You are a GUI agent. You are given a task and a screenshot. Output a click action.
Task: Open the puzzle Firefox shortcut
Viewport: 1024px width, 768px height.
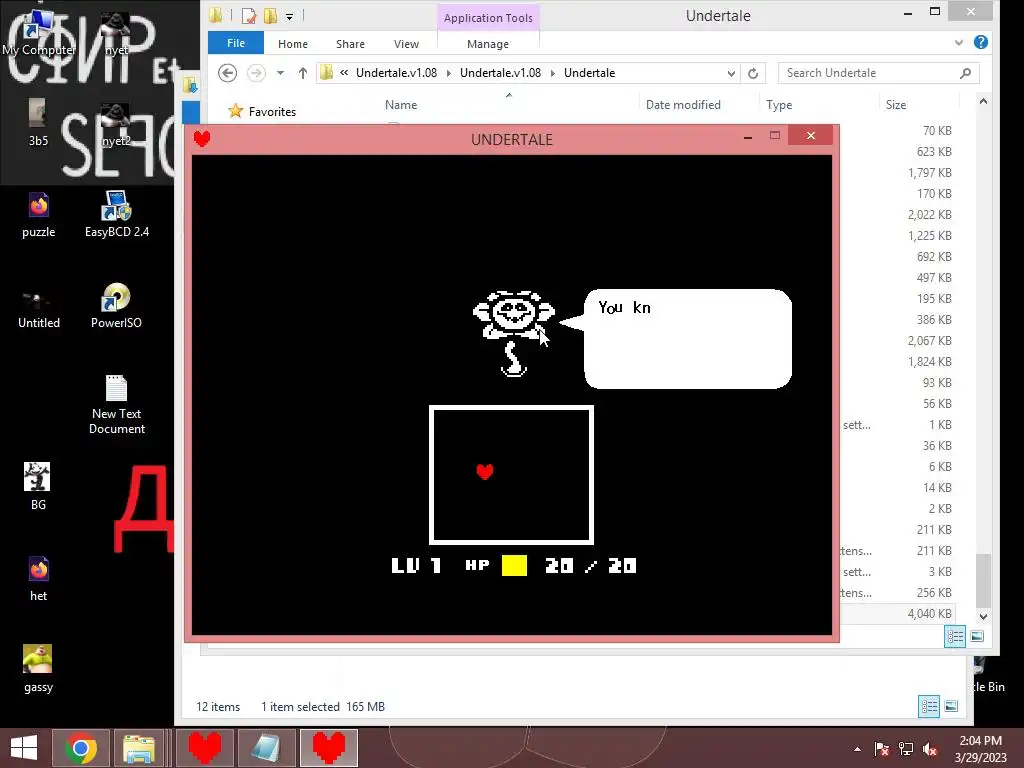(x=38, y=216)
